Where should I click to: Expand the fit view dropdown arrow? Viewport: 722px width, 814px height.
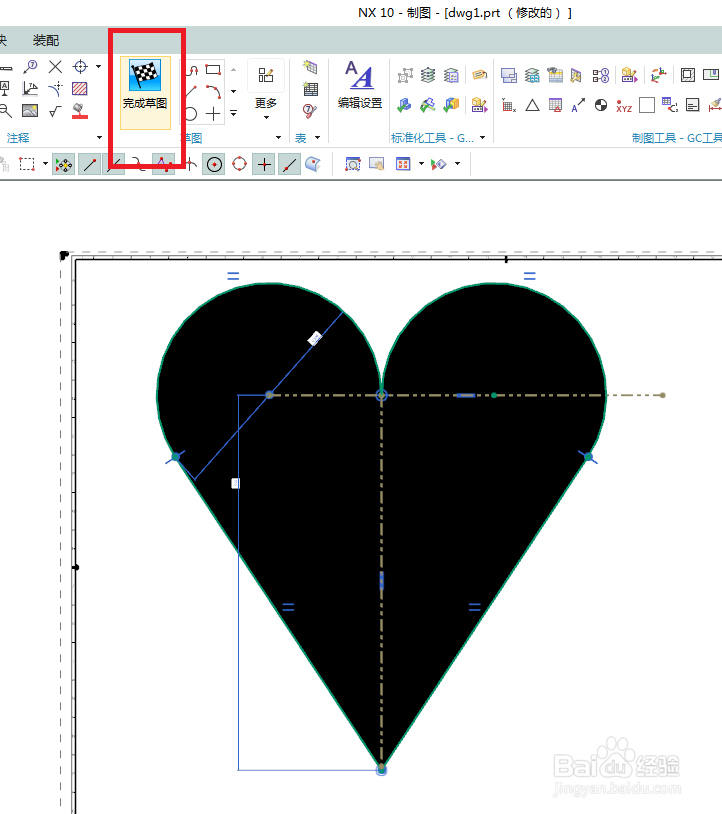click(421, 164)
